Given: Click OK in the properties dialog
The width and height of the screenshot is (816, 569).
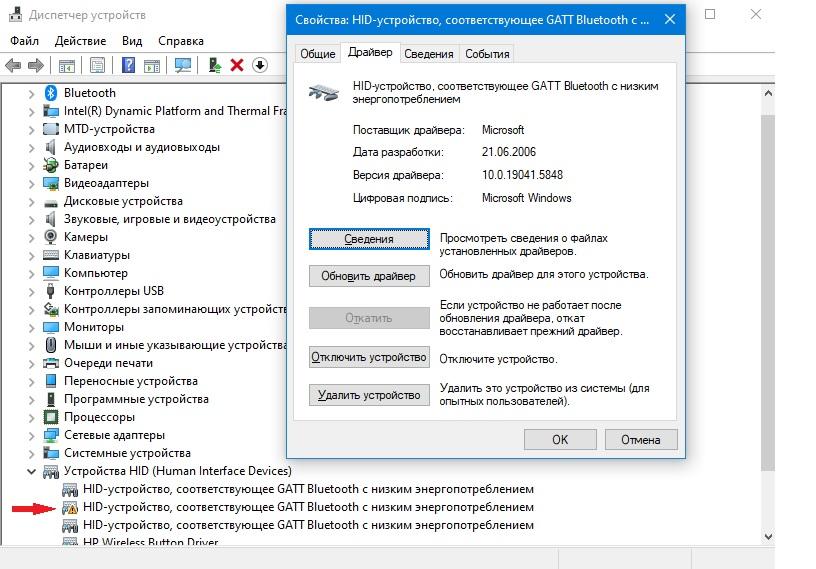Looking at the screenshot, I should 560,439.
